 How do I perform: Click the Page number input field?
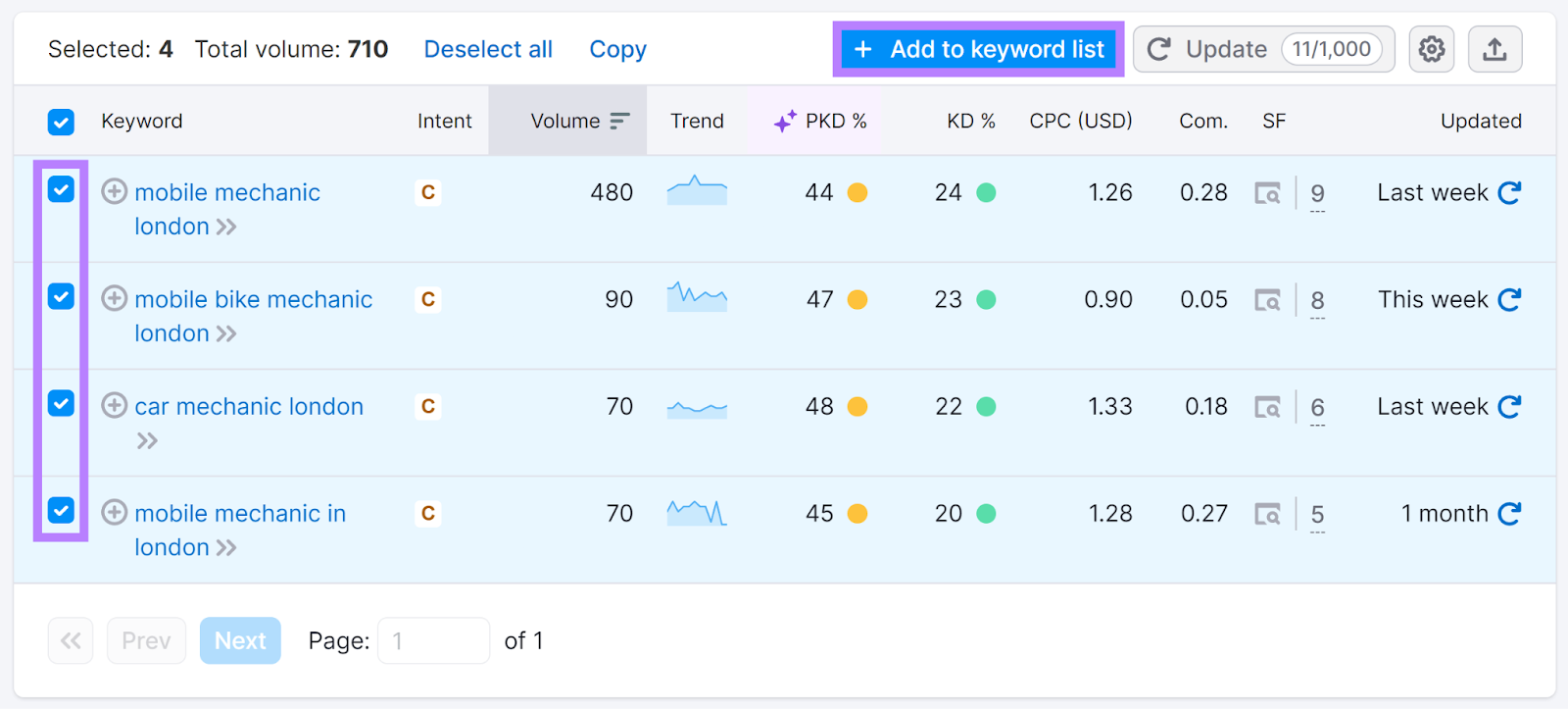pos(433,641)
